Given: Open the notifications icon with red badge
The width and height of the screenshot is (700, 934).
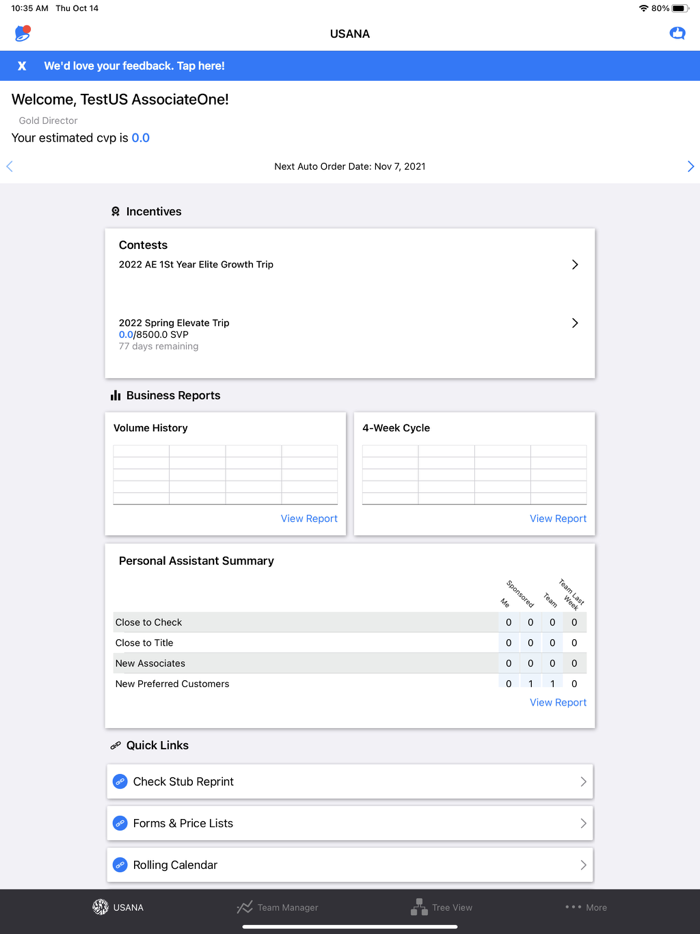Looking at the screenshot, I should 23,33.
